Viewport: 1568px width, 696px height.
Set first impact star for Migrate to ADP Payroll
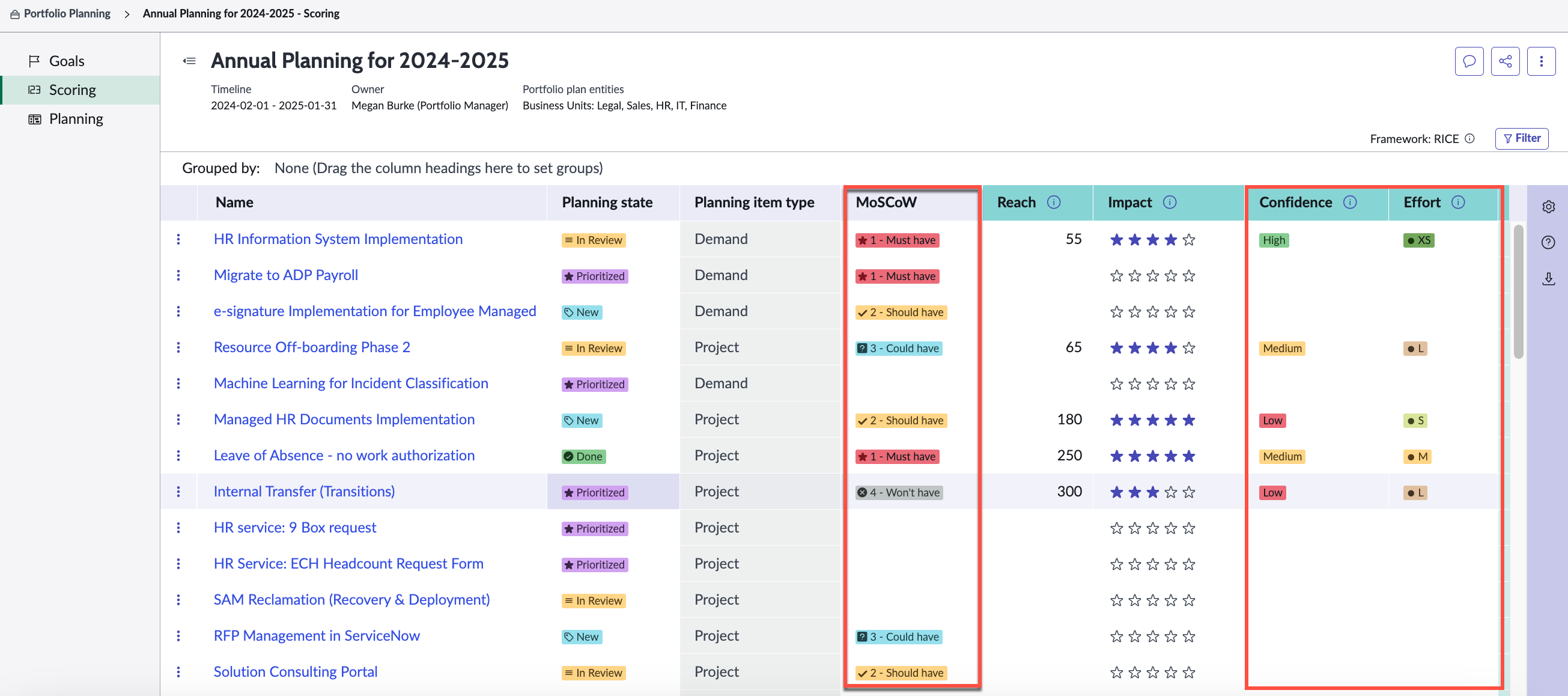pos(1116,276)
